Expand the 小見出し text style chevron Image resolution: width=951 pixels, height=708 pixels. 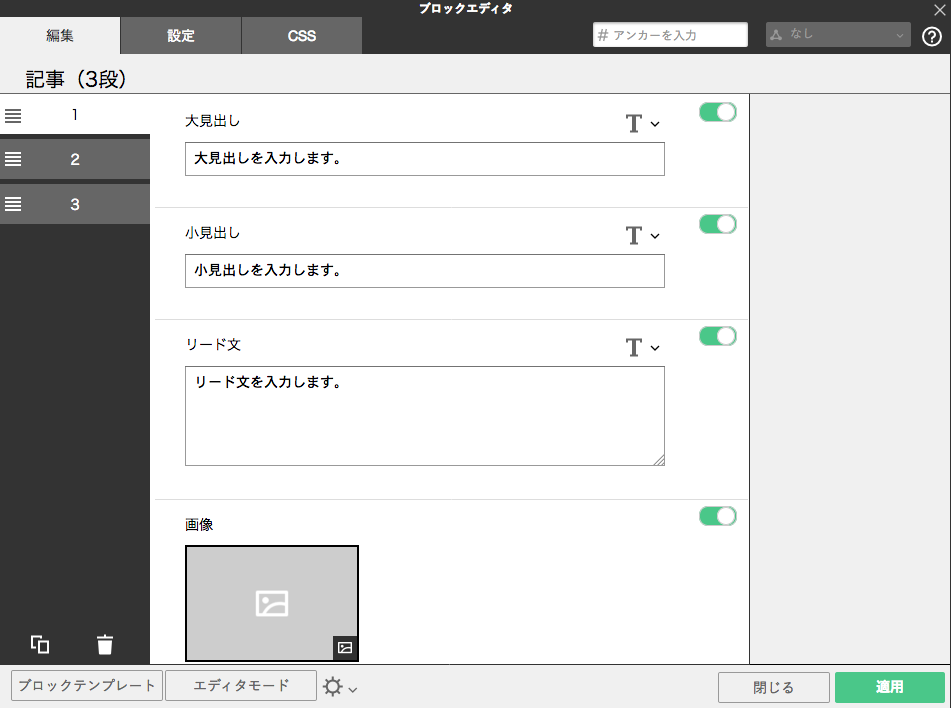[655, 236]
